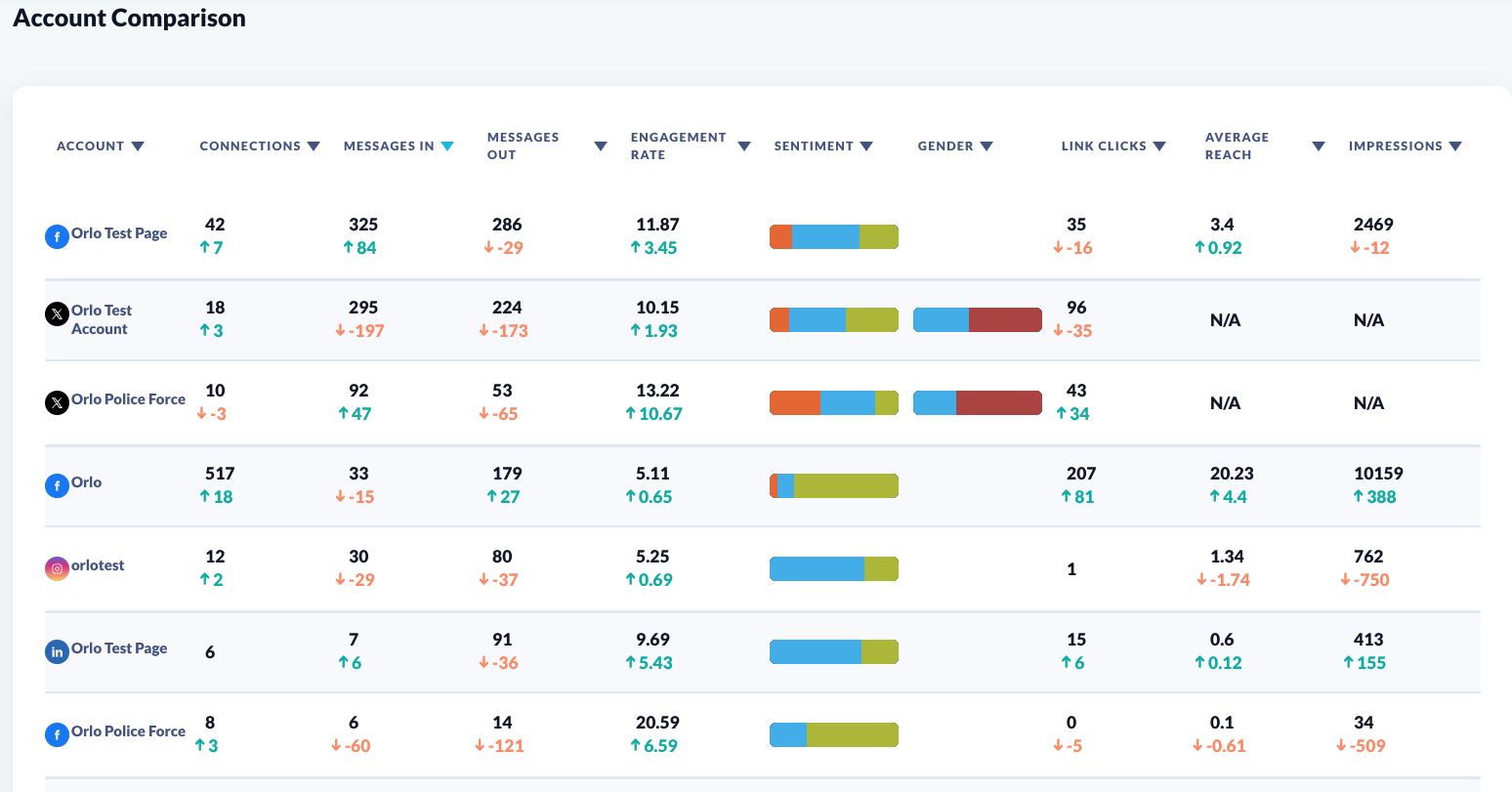Click the X icon beside Orlo Test Account
Screen dimensions: 1512x792
(58, 313)
